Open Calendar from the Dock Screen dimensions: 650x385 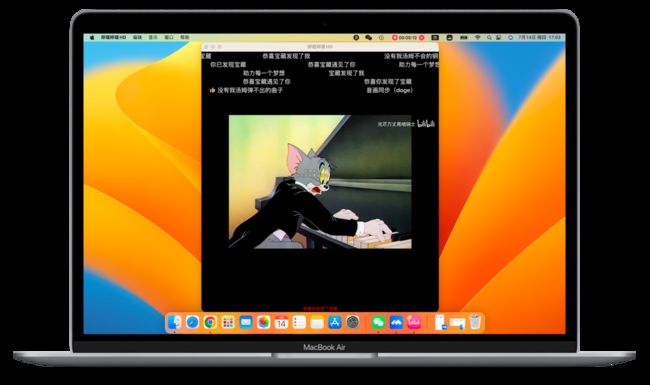click(x=281, y=322)
